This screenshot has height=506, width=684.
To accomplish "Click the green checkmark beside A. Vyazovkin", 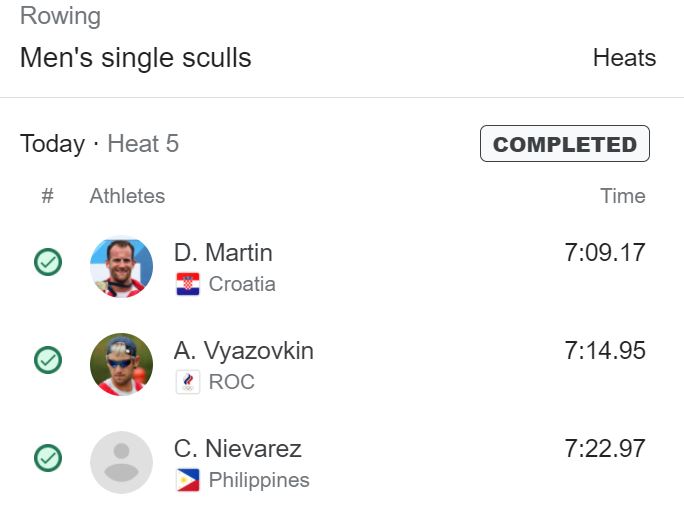I will 48,360.
